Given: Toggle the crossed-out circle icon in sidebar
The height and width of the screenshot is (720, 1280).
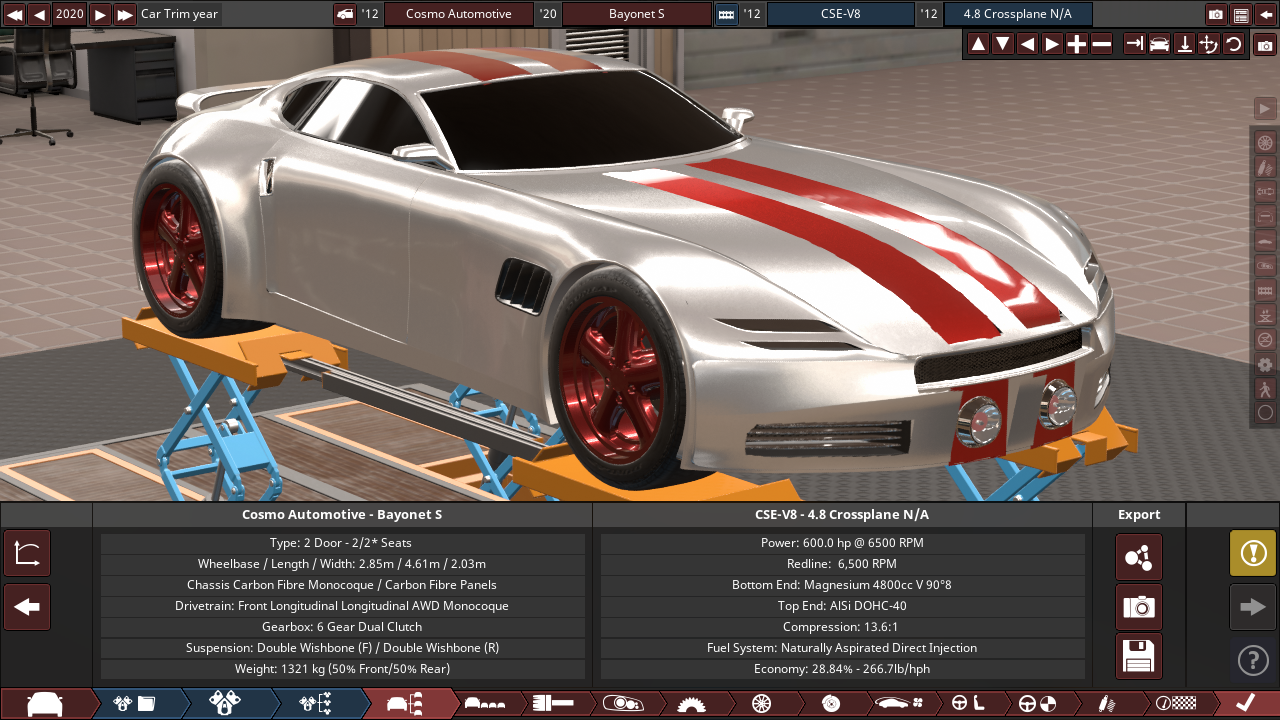Looking at the screenshot, I should click(x=1265, y=339).
